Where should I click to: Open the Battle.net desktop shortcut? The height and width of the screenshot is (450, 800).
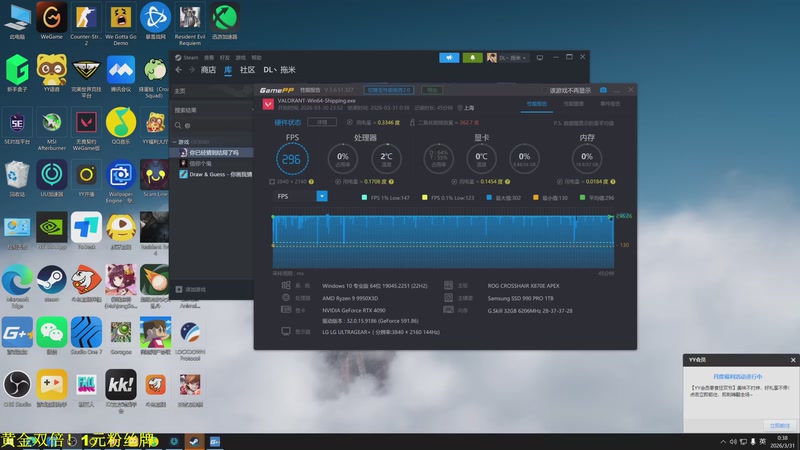(155, 20)
